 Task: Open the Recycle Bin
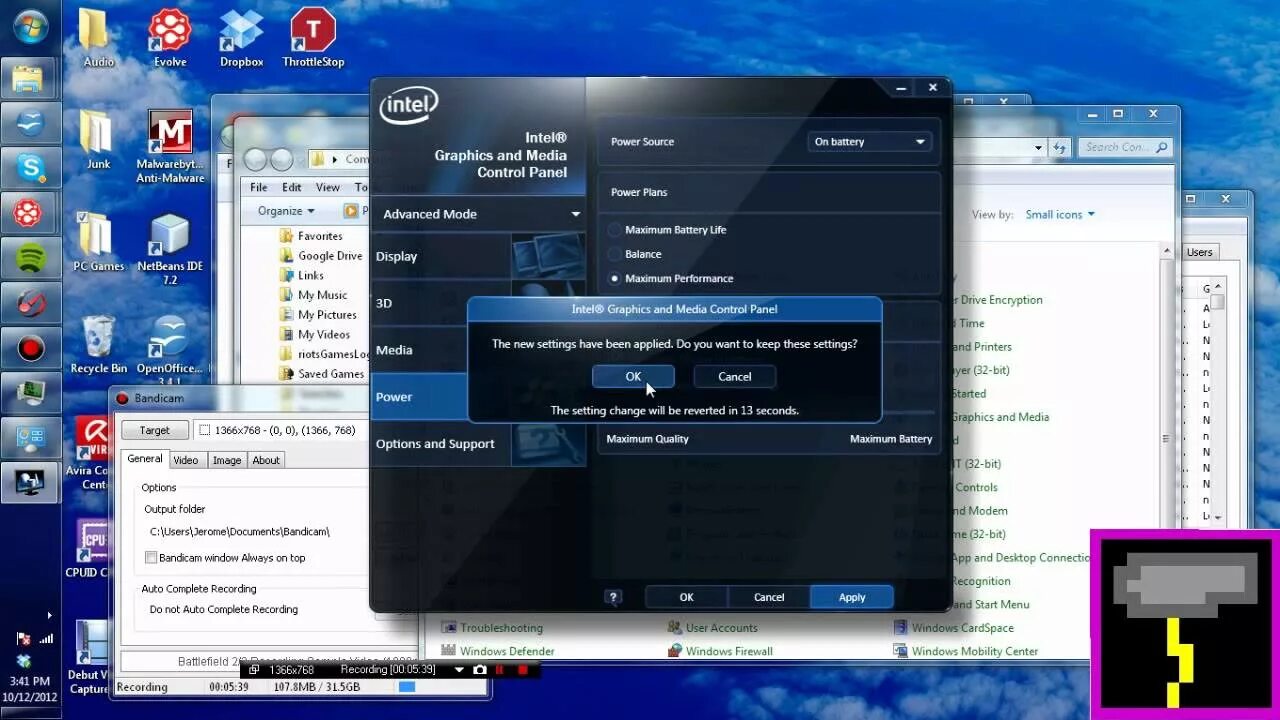coord(98,344)
